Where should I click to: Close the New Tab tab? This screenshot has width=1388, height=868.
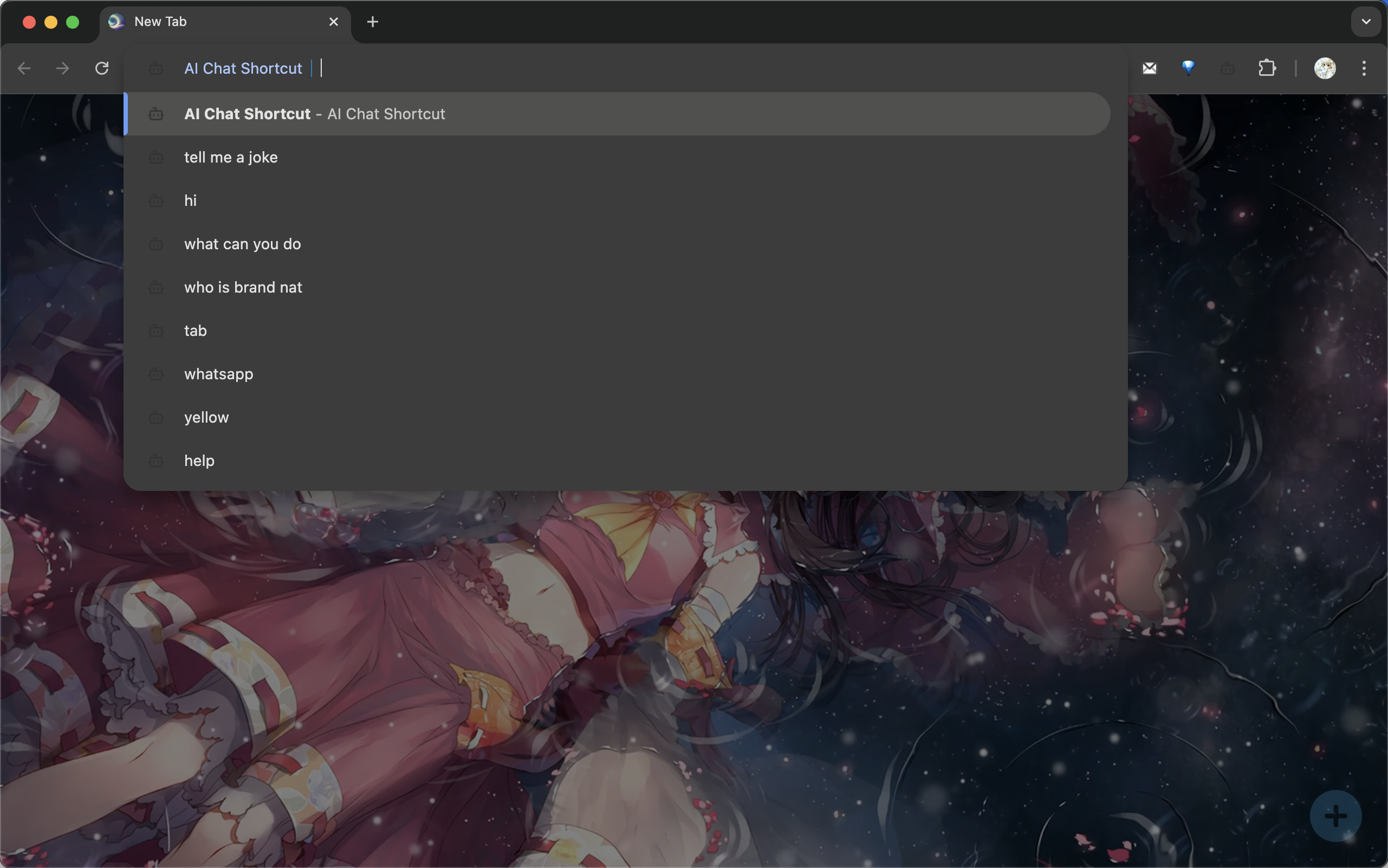[334, 22]
